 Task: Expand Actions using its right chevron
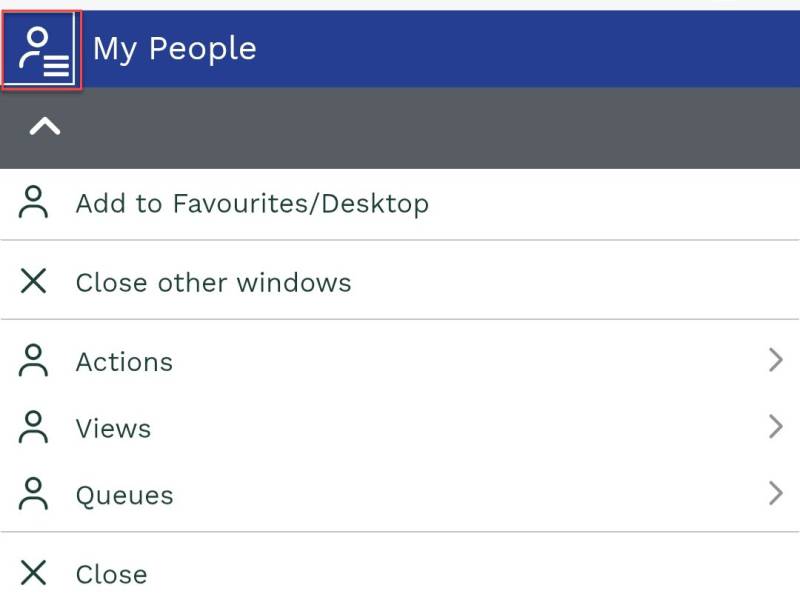tap(775, 361)
